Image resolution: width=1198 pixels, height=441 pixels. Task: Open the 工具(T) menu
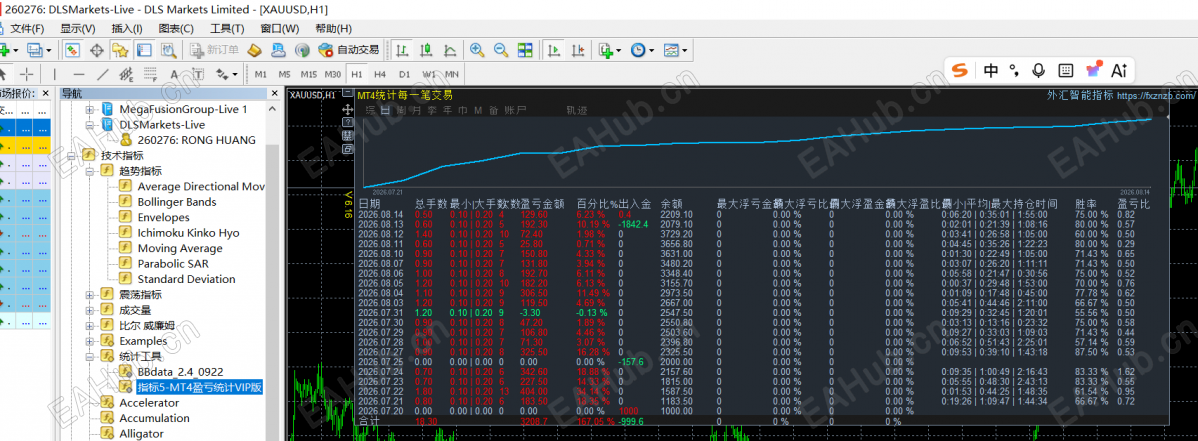227,28
